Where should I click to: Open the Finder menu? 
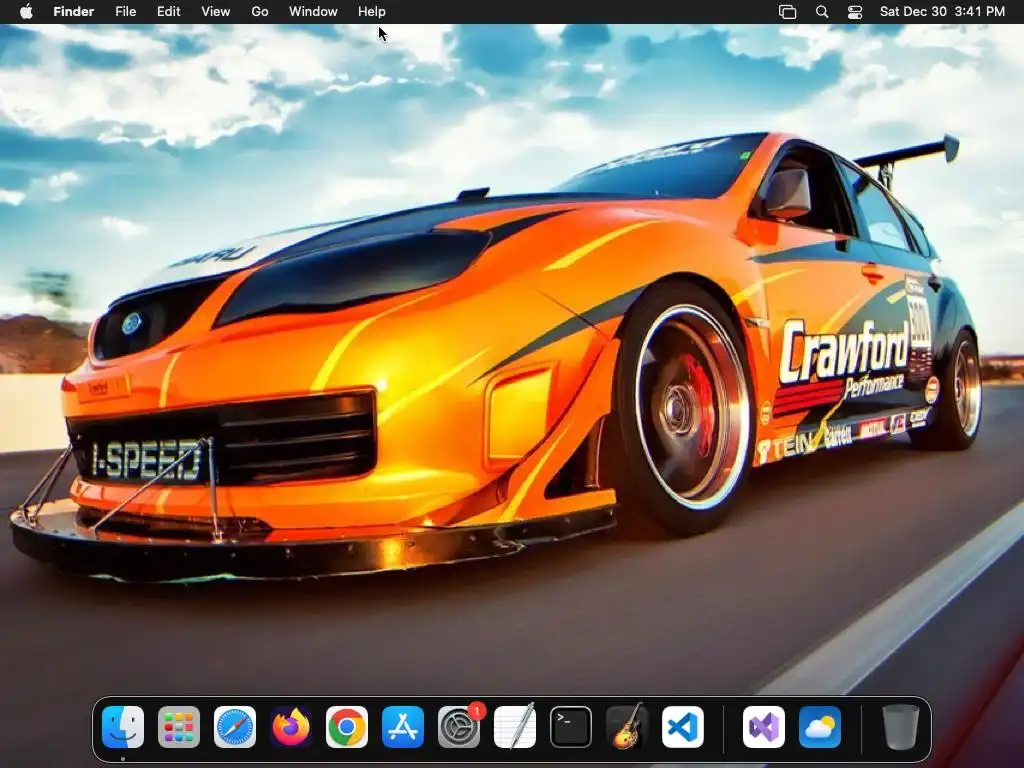point(74,11)
